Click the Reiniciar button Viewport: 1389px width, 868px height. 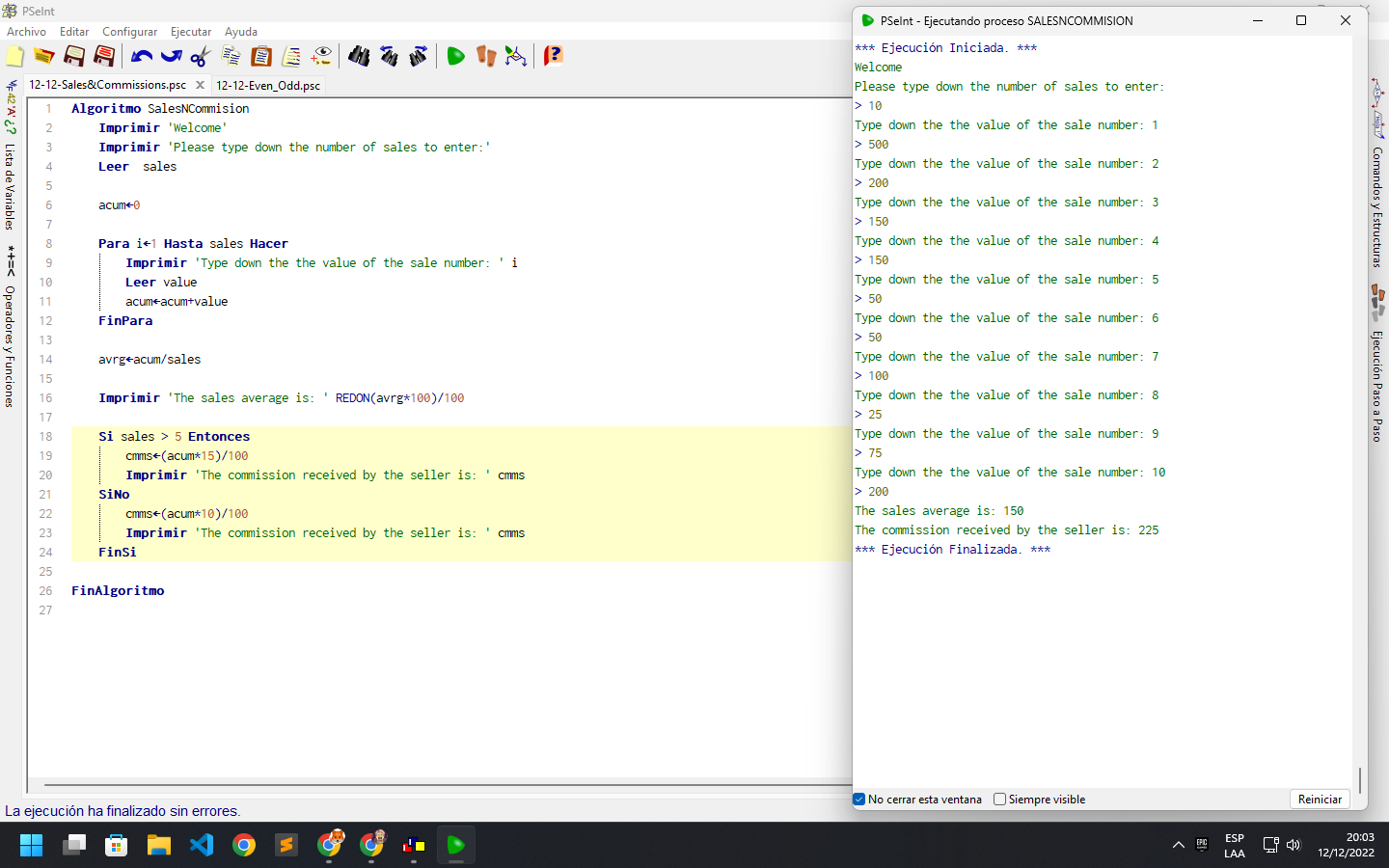(1320, 800)
